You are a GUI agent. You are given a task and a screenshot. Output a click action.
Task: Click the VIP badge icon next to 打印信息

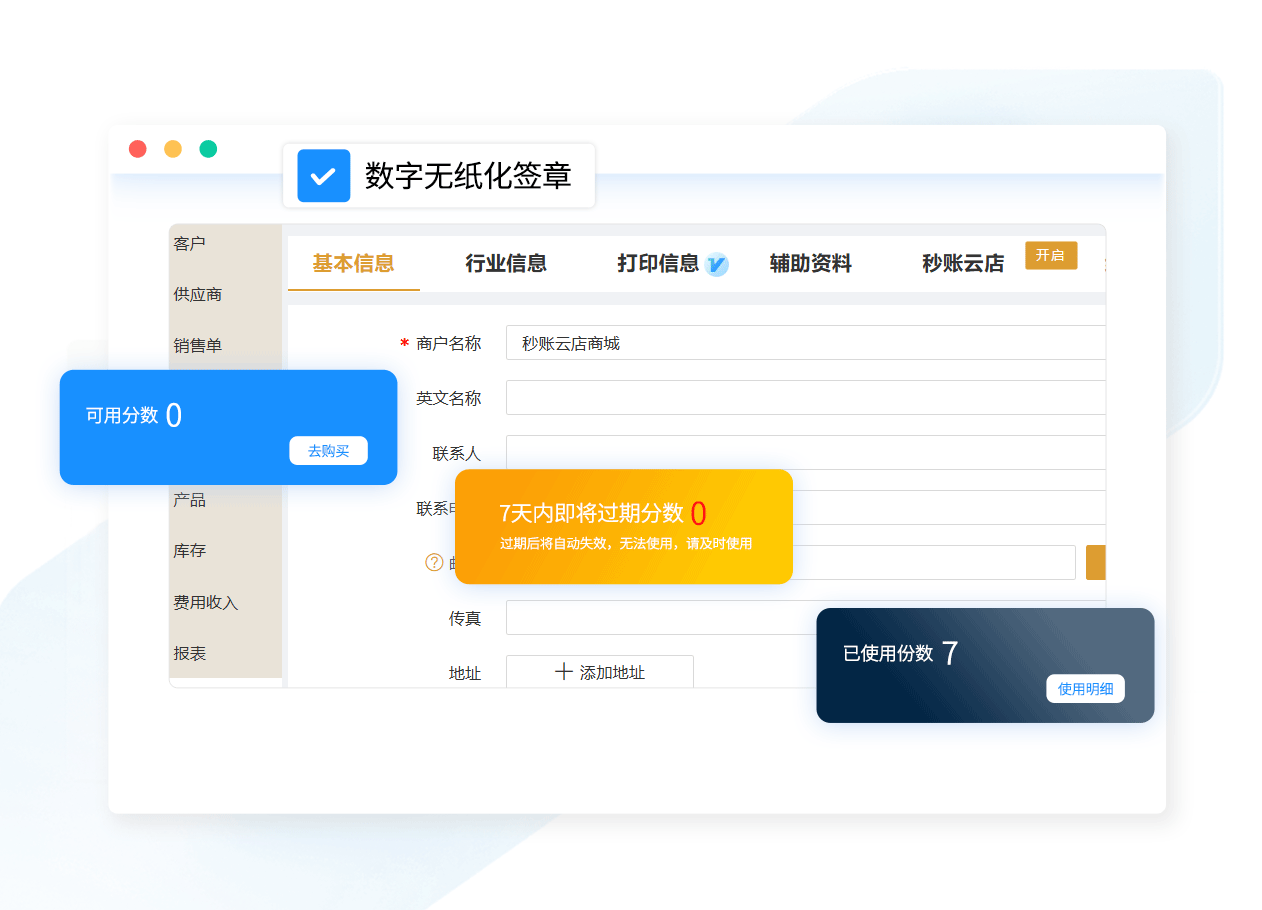[716, 265]
